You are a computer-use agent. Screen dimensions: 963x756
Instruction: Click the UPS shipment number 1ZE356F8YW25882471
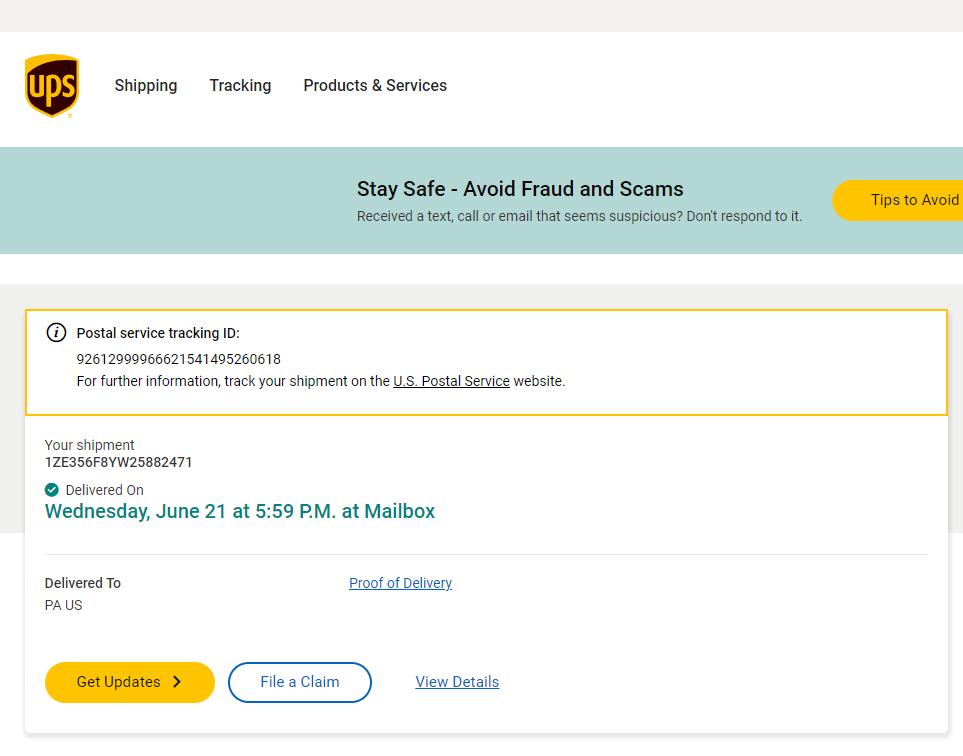[119, 462]
